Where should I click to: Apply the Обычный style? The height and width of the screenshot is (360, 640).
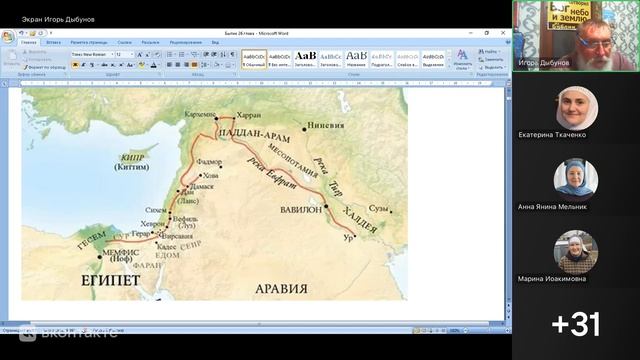coord(254,60)
